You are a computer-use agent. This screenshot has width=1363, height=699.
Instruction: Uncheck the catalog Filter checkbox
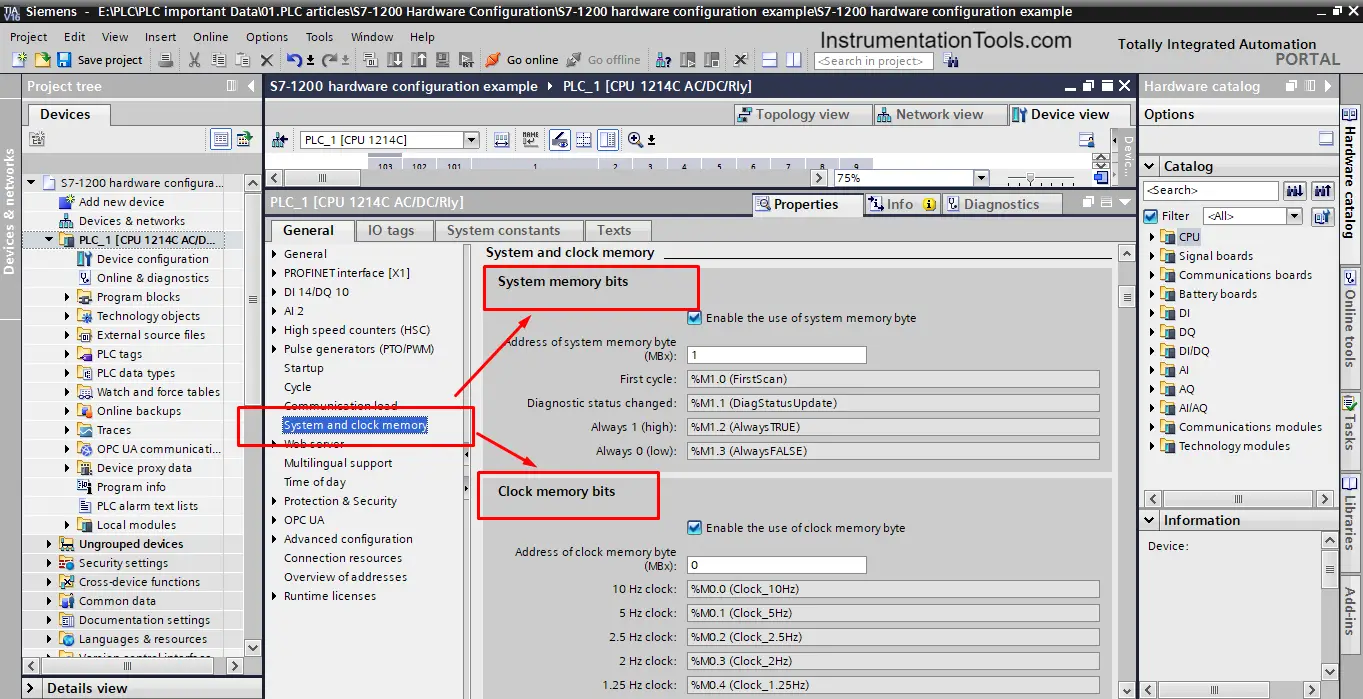pos(1151,216)
